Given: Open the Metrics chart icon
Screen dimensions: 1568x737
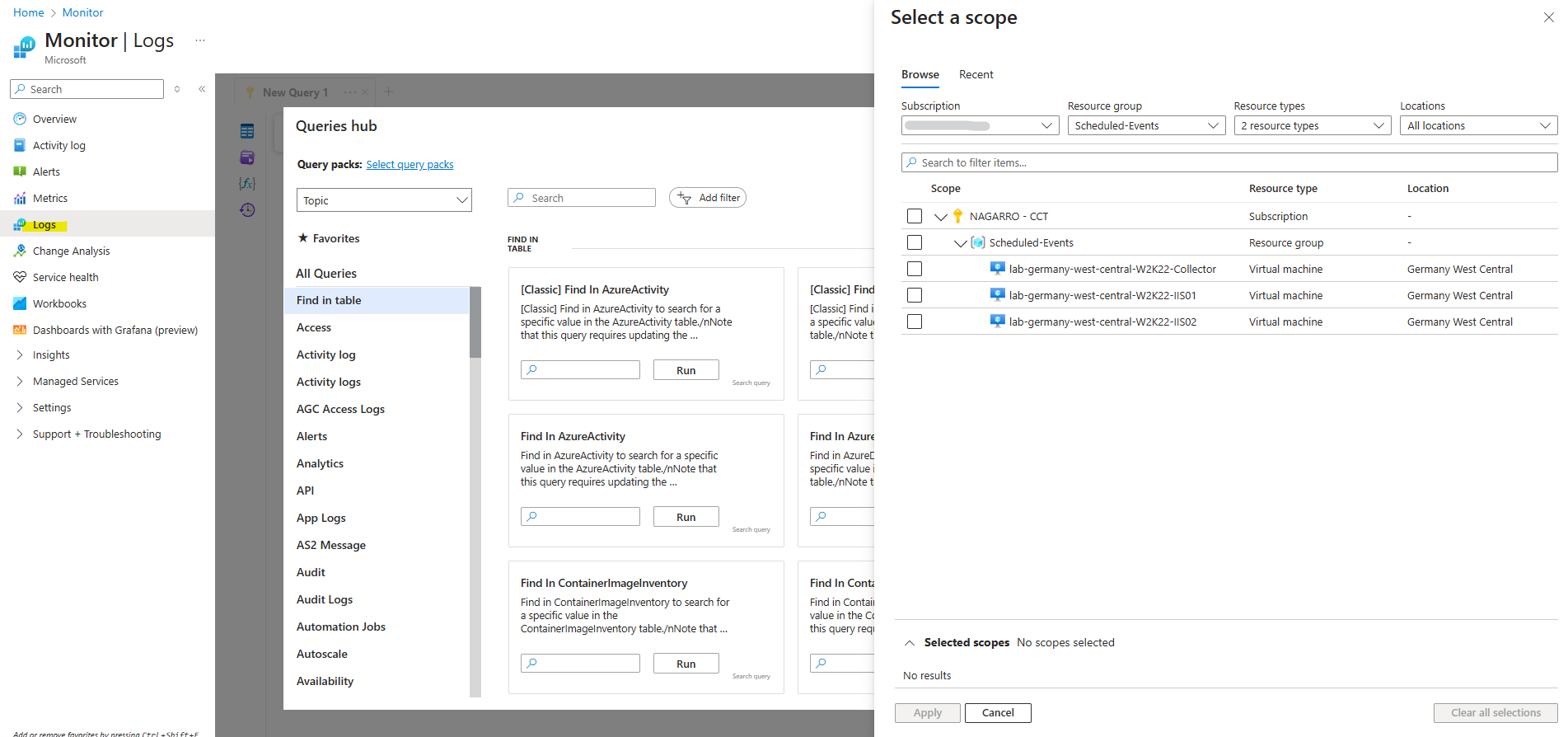Looking at the screenshot, I should 20,198.
